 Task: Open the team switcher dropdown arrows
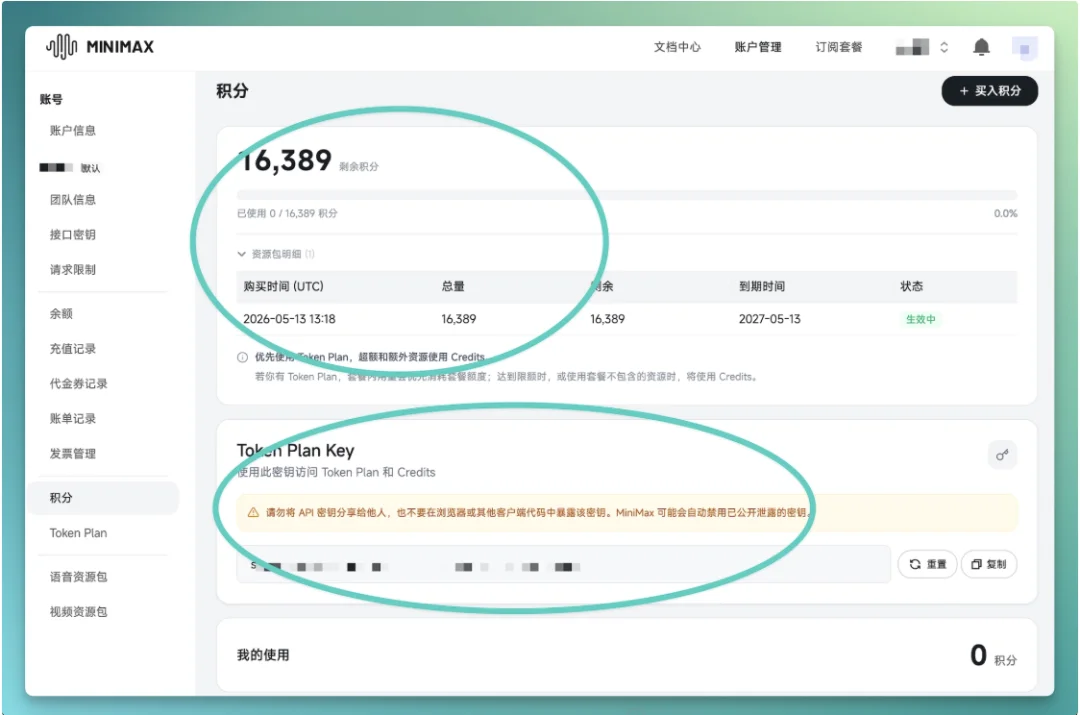coord(944,47)
